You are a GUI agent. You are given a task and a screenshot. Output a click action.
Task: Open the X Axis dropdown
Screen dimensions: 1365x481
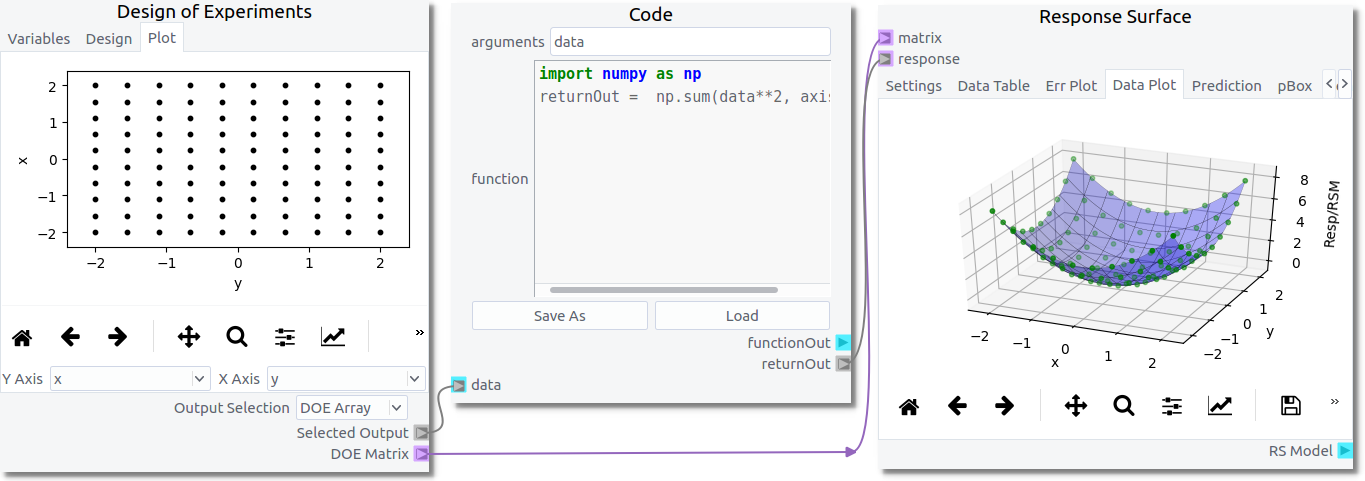click(345, 379)
